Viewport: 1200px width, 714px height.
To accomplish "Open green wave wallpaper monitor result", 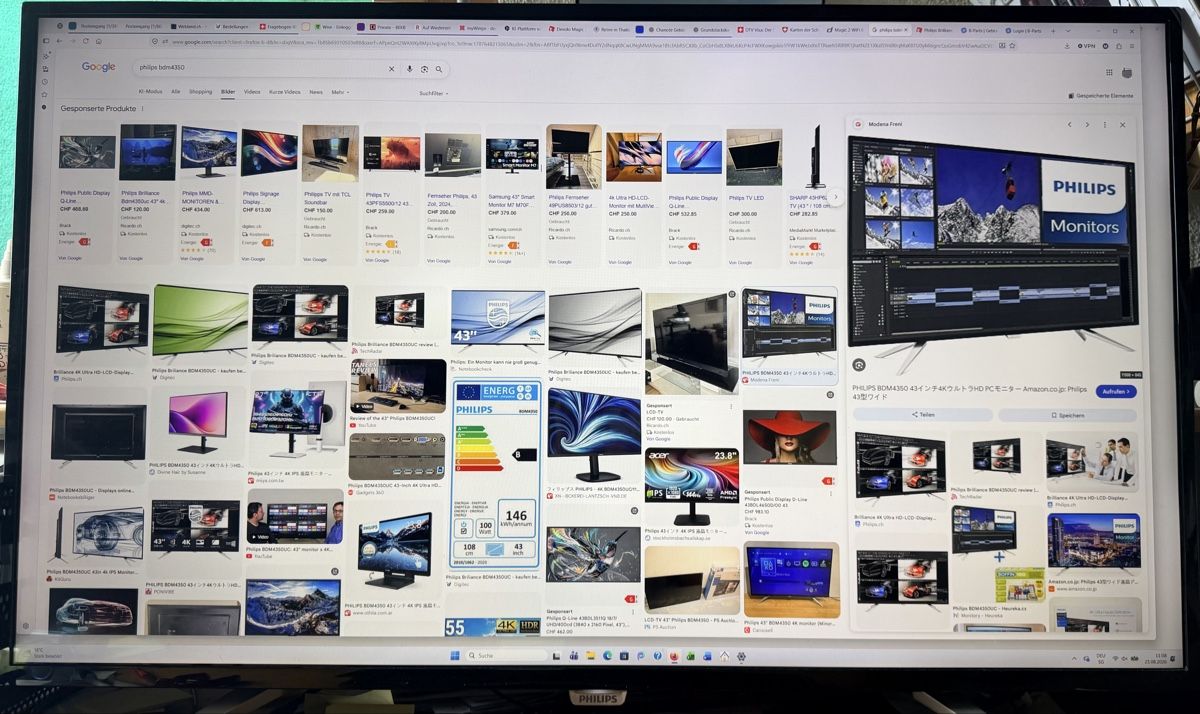I will click(x=200, y=322).
